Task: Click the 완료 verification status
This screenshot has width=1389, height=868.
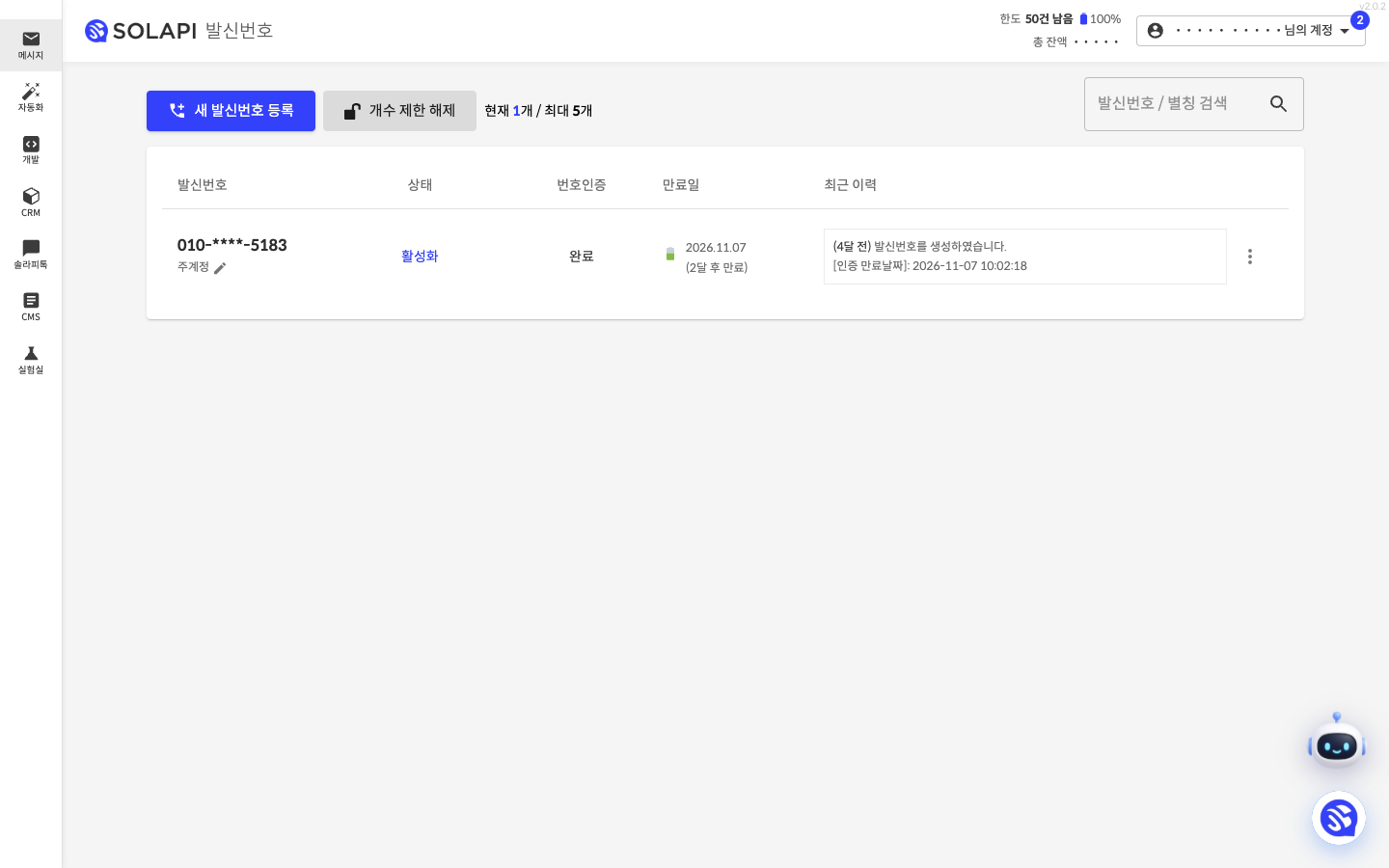Action: click(x=582, y=256)
